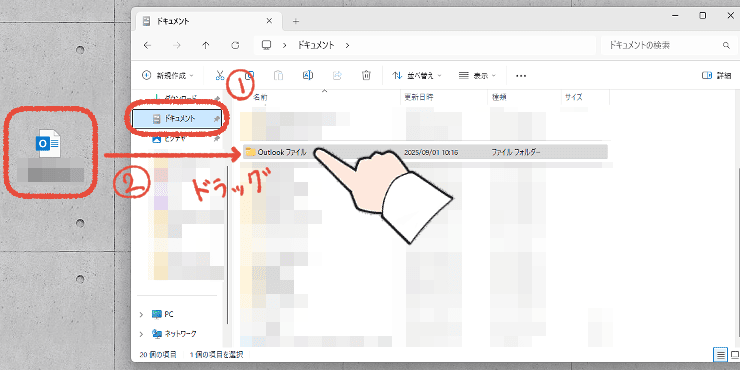Go up one folder level
740x370 pixels.
click(x=205, y=45)
